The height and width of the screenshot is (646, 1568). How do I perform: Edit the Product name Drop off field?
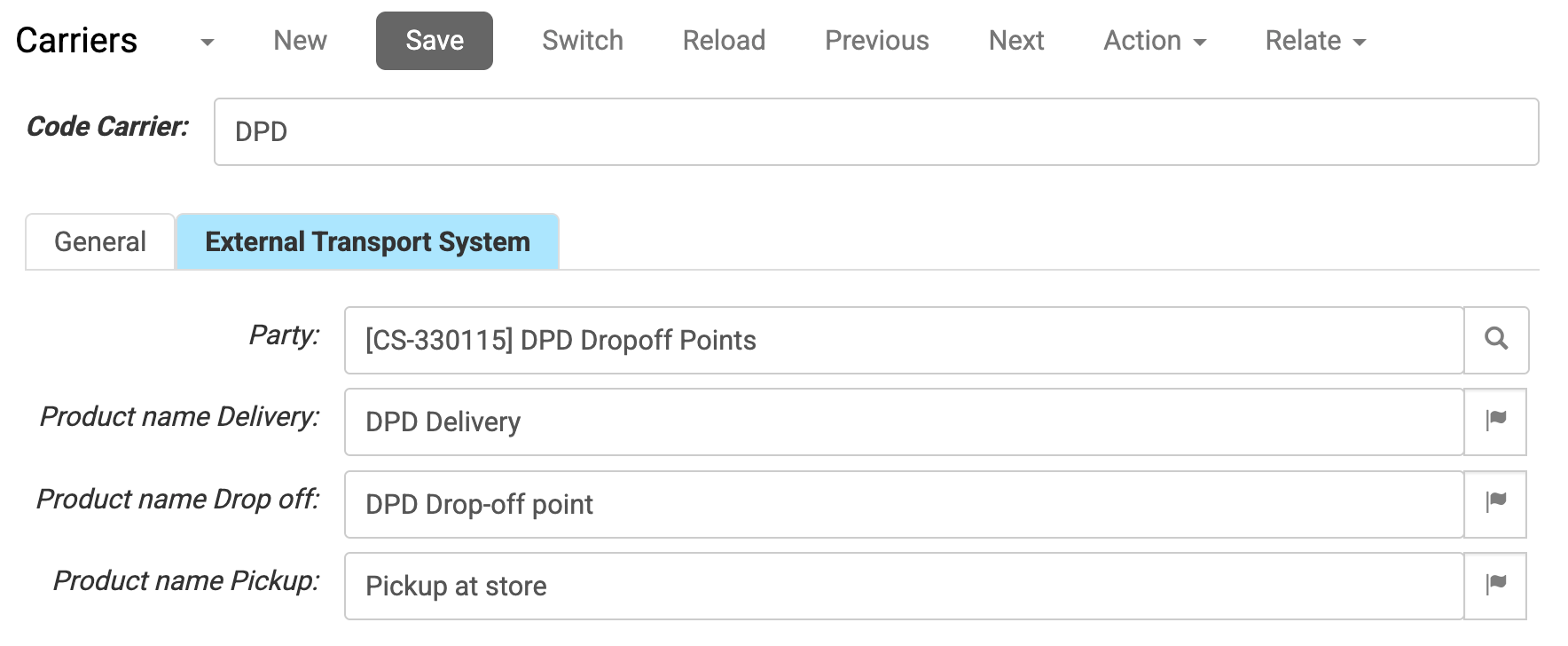point(904,504)
